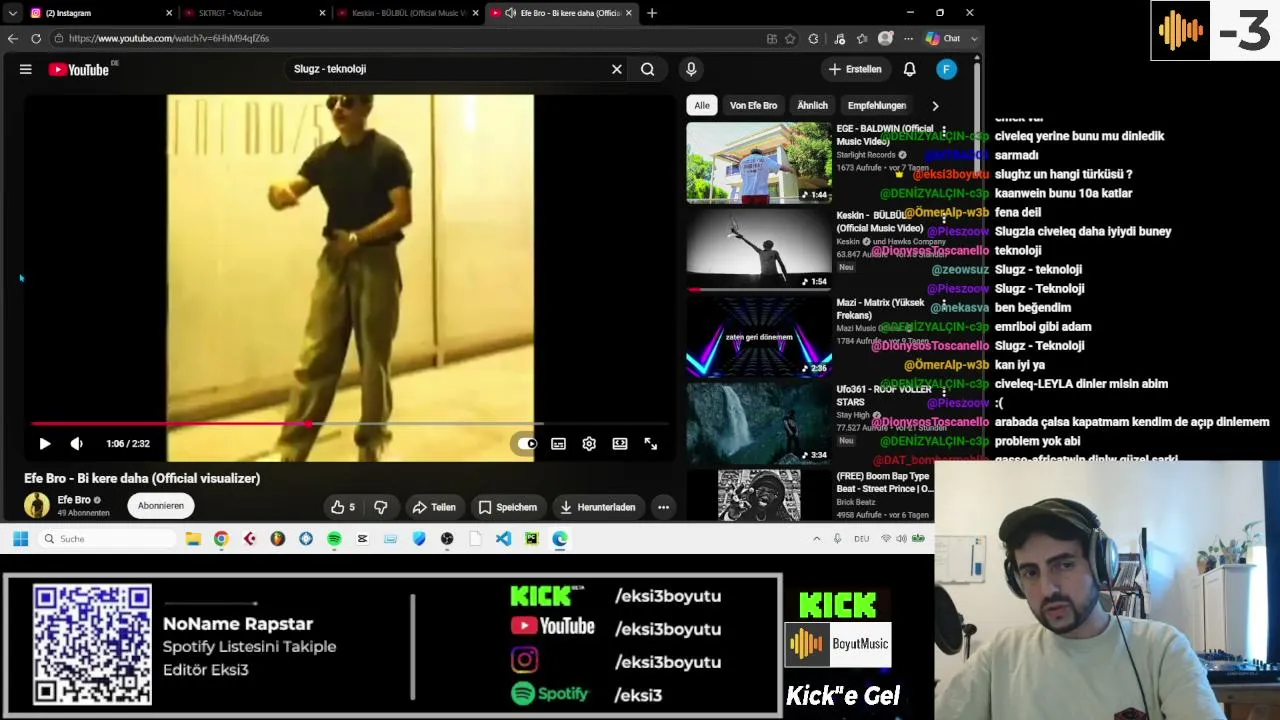The width and height of the screenshot is (1280, 720).
Task: Open the Mazi - Matrix video thumbnail
Action: [758, 336]
